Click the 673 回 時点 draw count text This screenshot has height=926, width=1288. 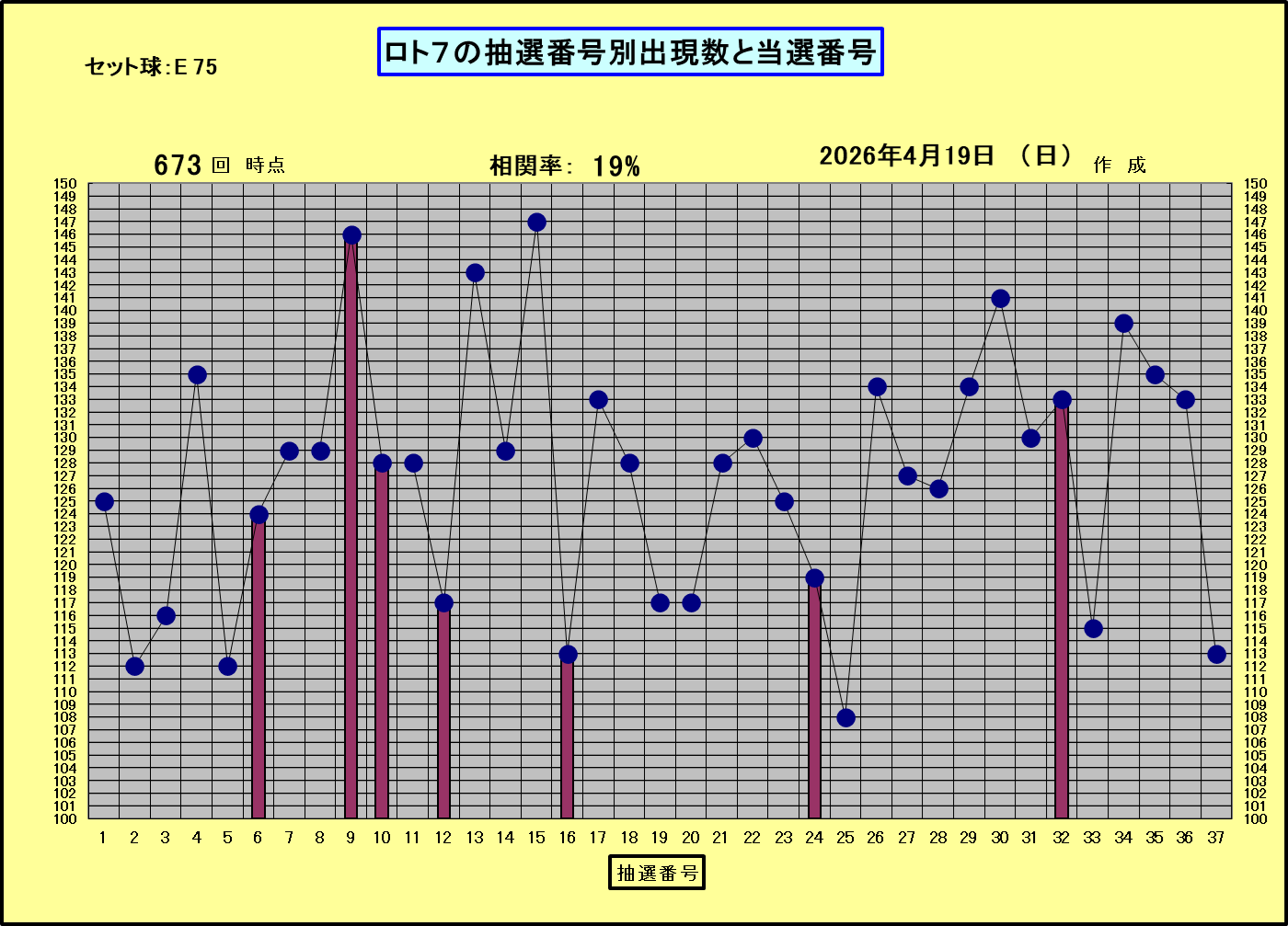point(219,166)
